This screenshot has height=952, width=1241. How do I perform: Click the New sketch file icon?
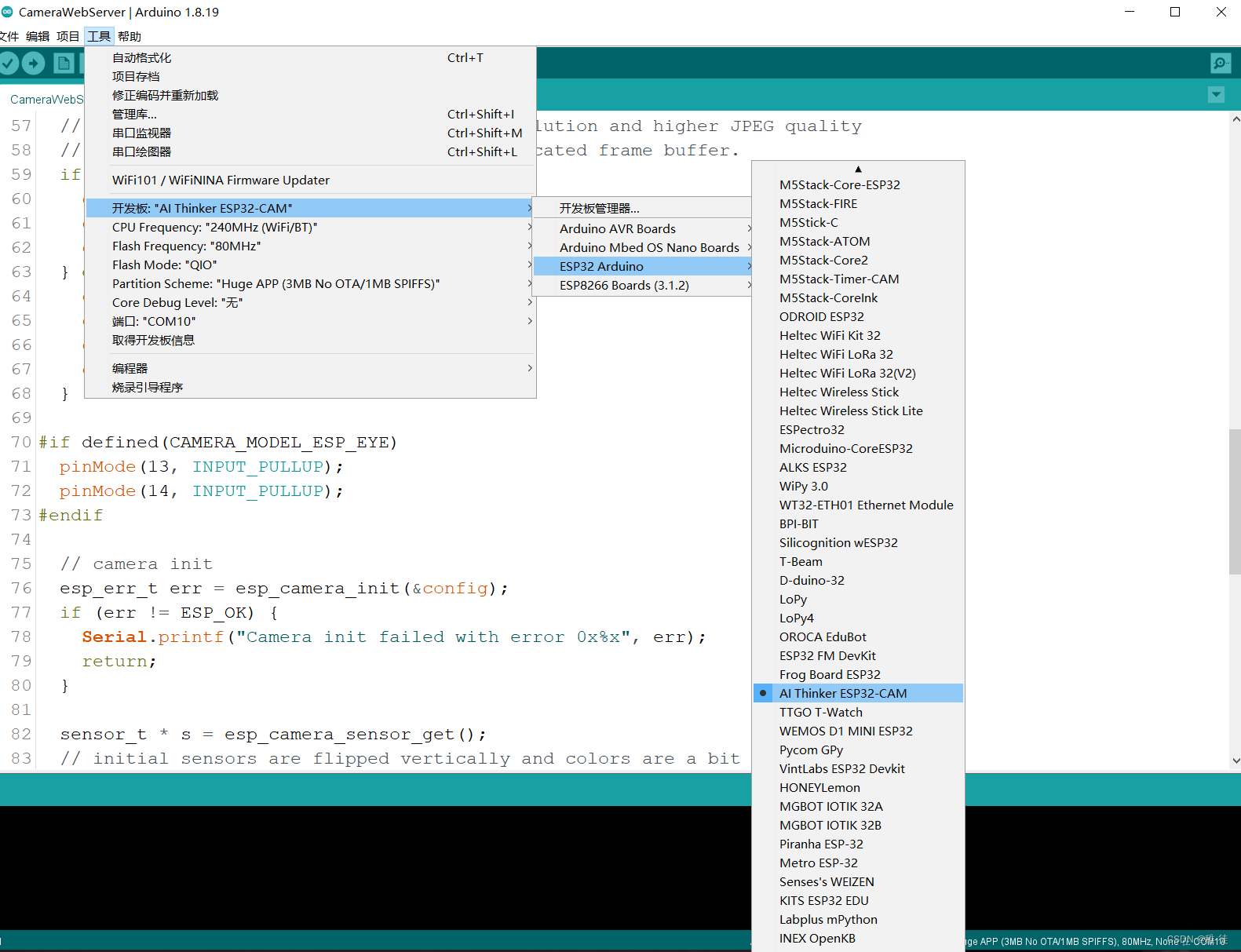64,64
